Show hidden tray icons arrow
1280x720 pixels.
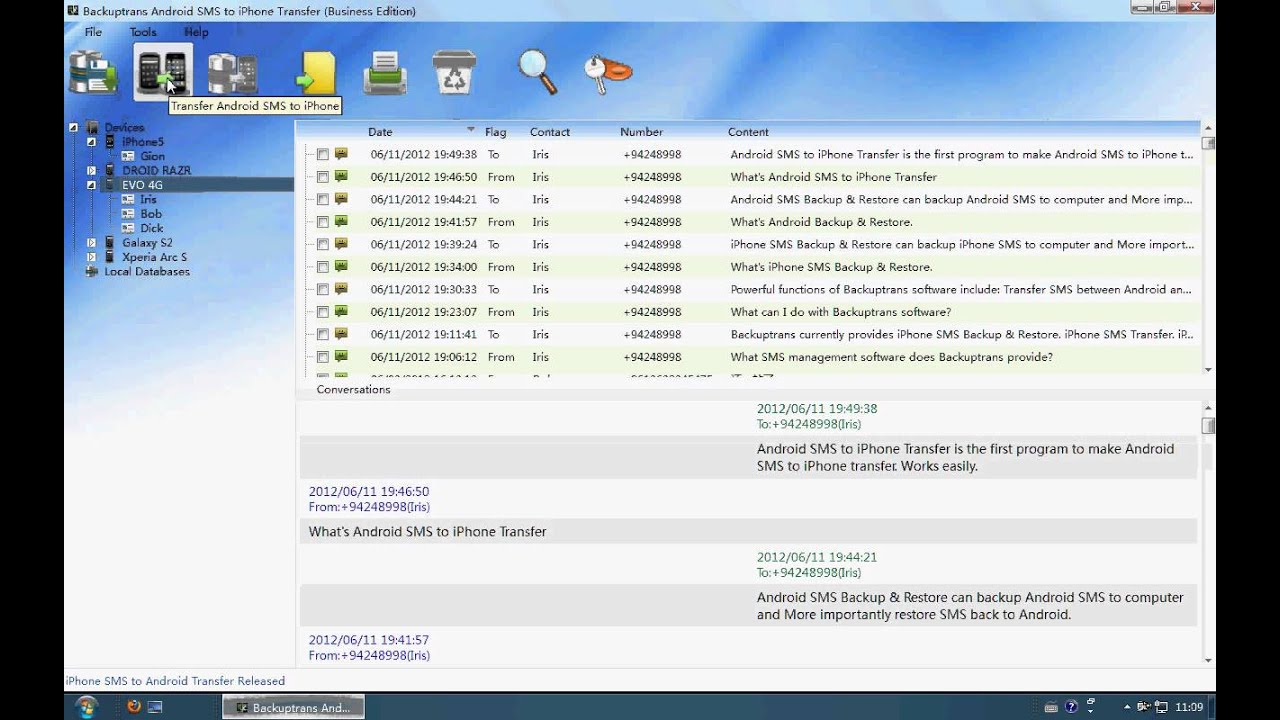pos(1127,707)
